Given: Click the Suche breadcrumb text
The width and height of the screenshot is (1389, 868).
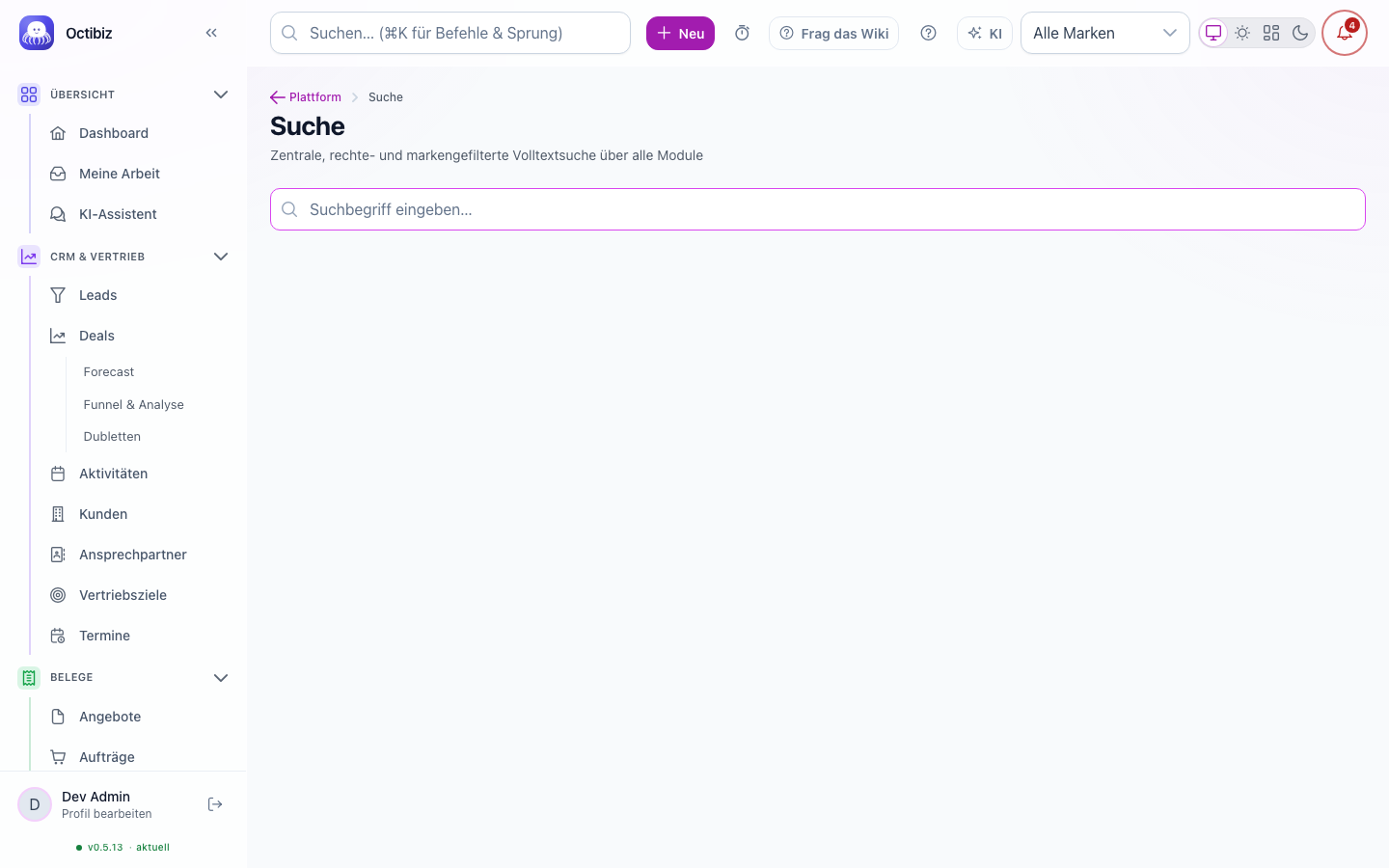Looking at the screenshot, I should [386, 97].
